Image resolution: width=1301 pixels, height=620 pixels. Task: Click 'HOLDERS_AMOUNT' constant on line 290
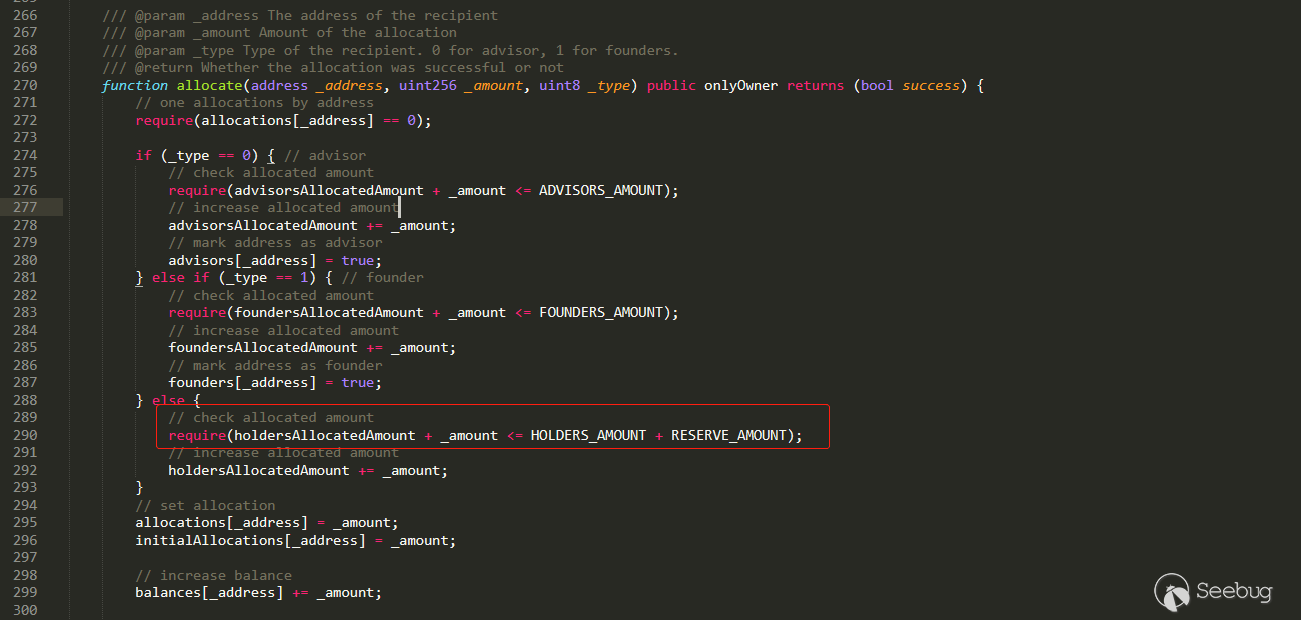click(588, 436)
